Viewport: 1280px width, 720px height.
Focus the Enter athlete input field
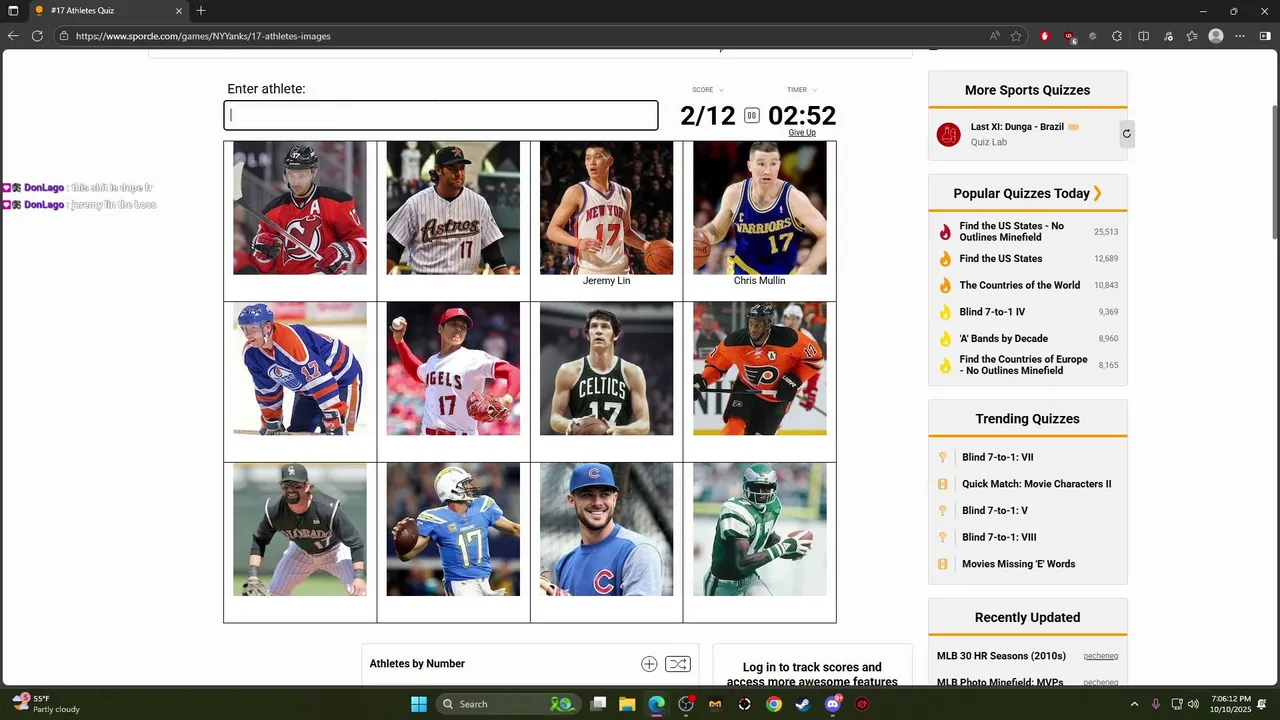pyautogui.click(x=441, y=115)
